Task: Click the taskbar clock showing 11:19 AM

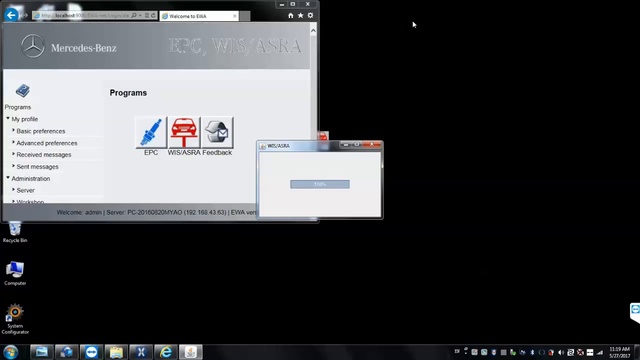Action: click(x=620, y=352)
